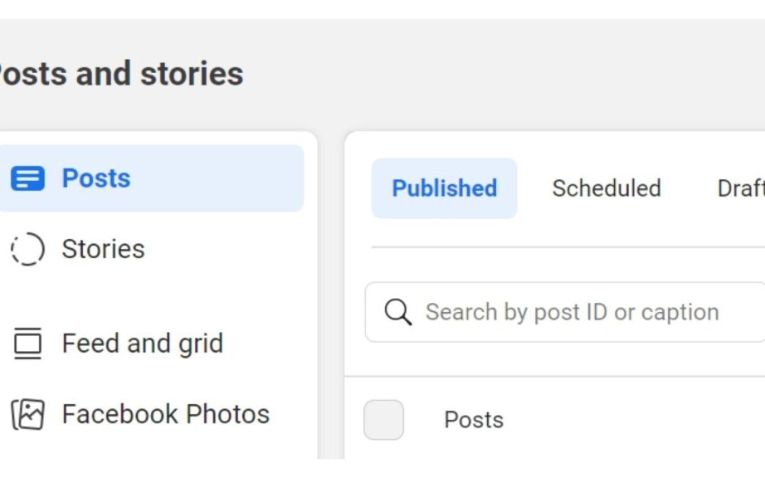Click the Posts column header label

click(473, 420)
